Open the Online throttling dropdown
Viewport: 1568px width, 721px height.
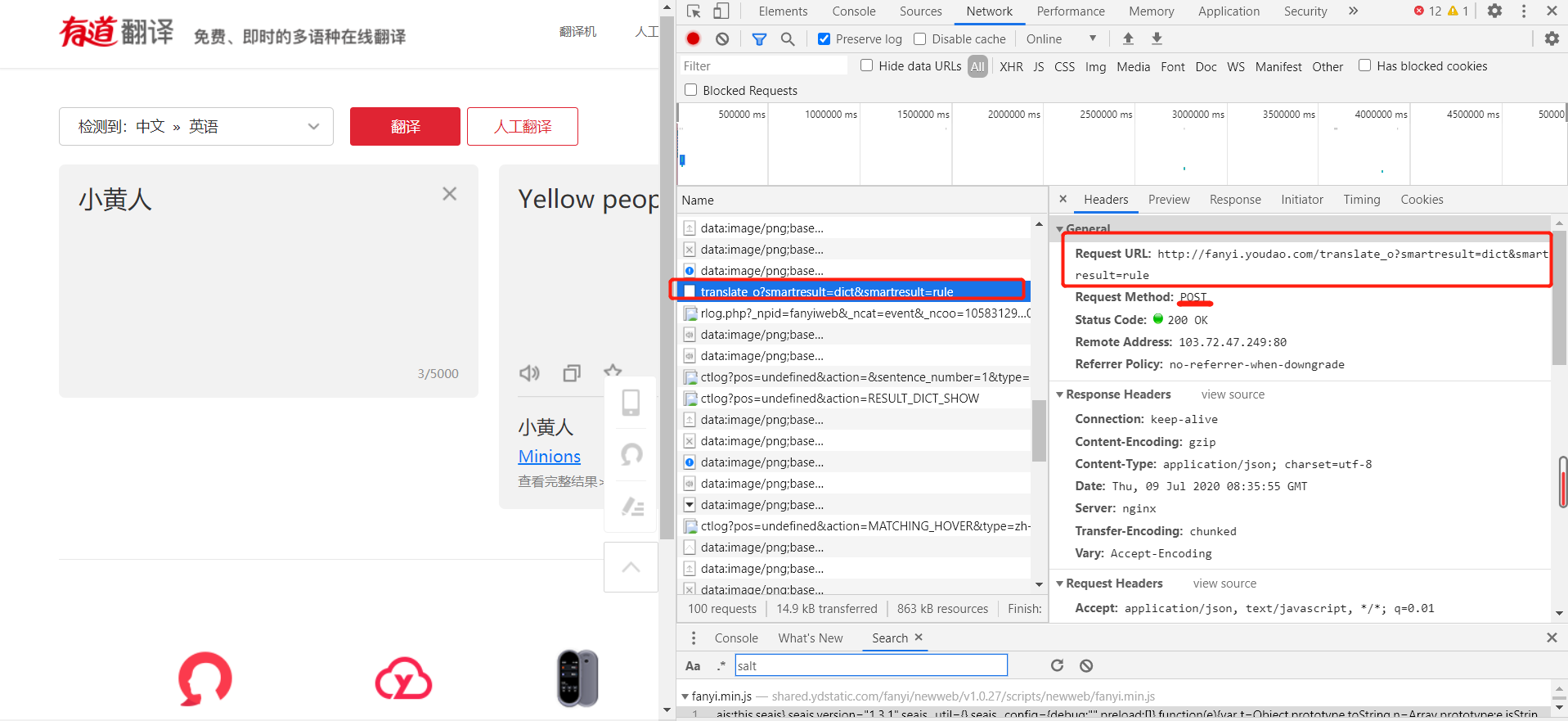(1062, 38)
